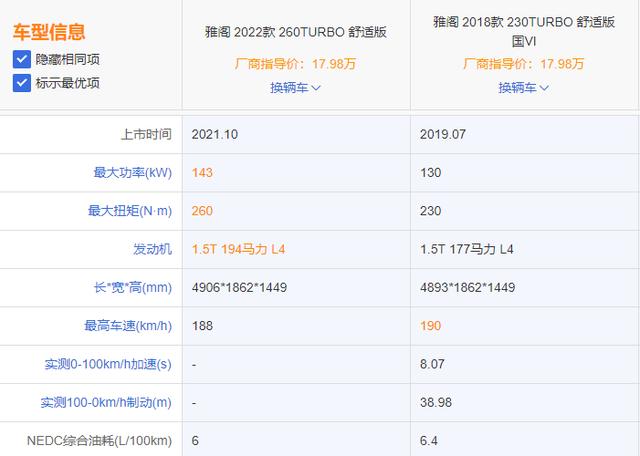The height and width of the screenshot is (456, 640).
Task: Click the 实测100-0km/h制动(m) link
Action: (106, 403)
